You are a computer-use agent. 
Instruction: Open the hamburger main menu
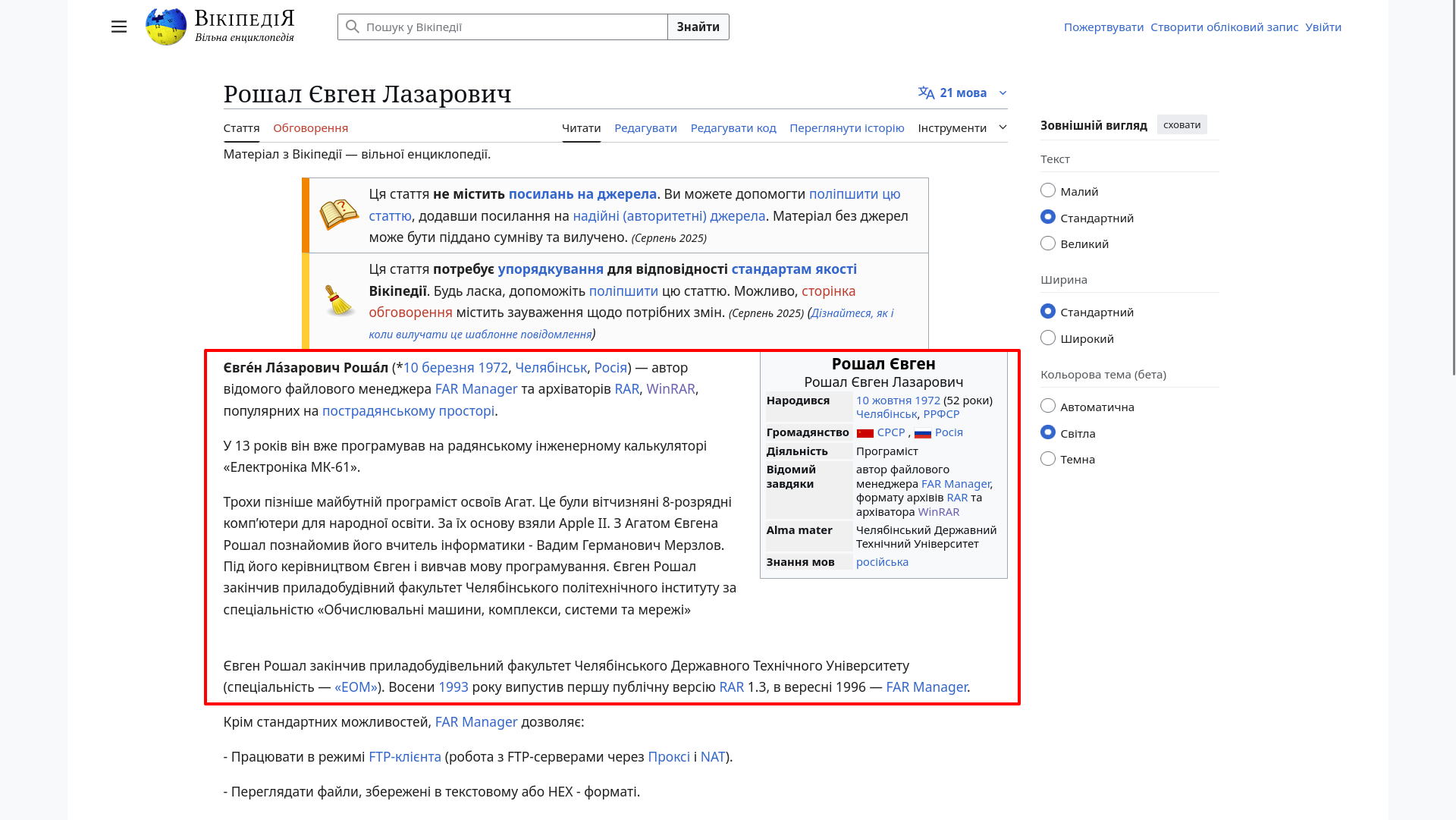pyautogui.click(x=119, y=27)
